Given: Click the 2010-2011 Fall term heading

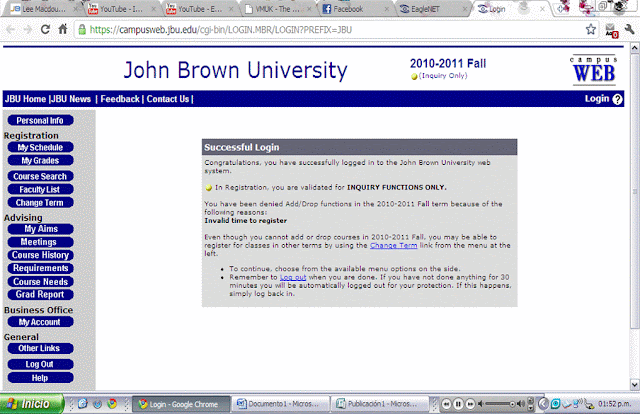Looking at the screenshot, I should coord(448,64).
